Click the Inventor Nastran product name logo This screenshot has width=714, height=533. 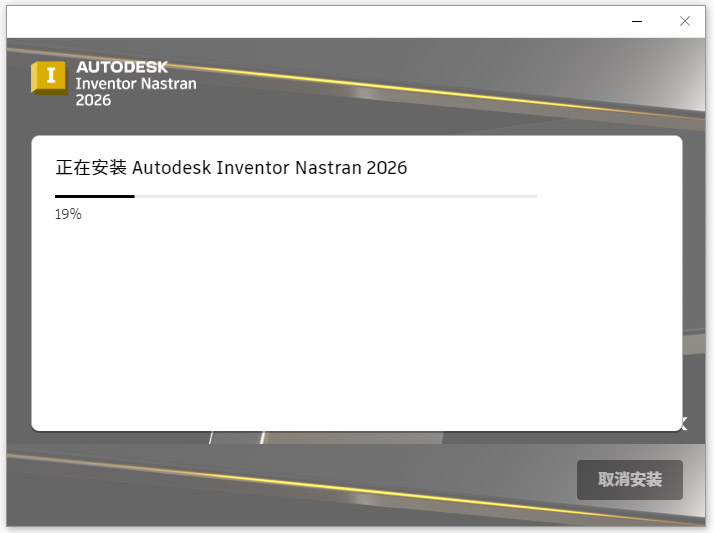coord(135,84)
